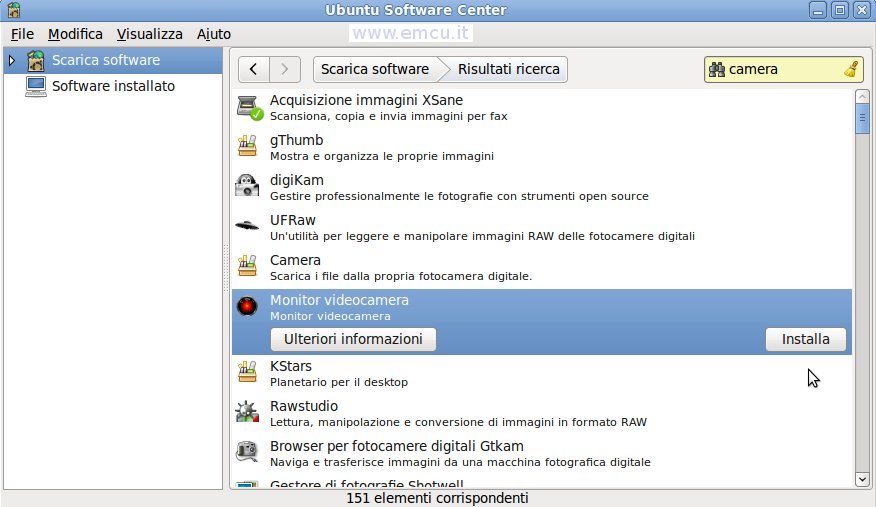The image size is (876, 507).
Task: Minimize the Ubuntu Software Center window
Action: 818,10
